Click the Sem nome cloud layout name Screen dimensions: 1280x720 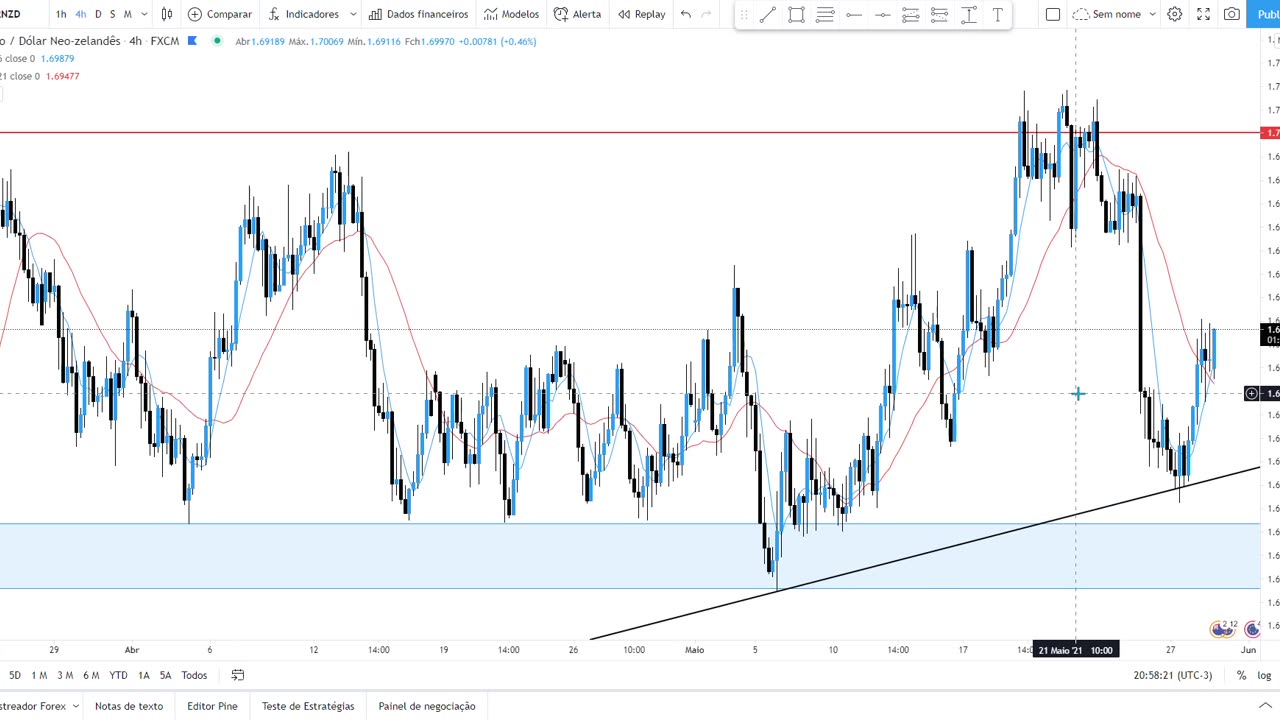pos(1107,14)
